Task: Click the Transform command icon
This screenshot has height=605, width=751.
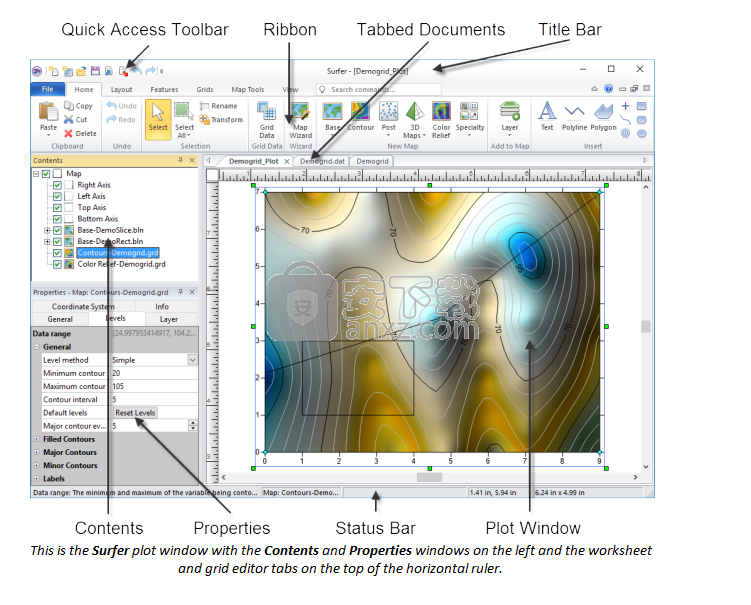Action: point(205,120)
